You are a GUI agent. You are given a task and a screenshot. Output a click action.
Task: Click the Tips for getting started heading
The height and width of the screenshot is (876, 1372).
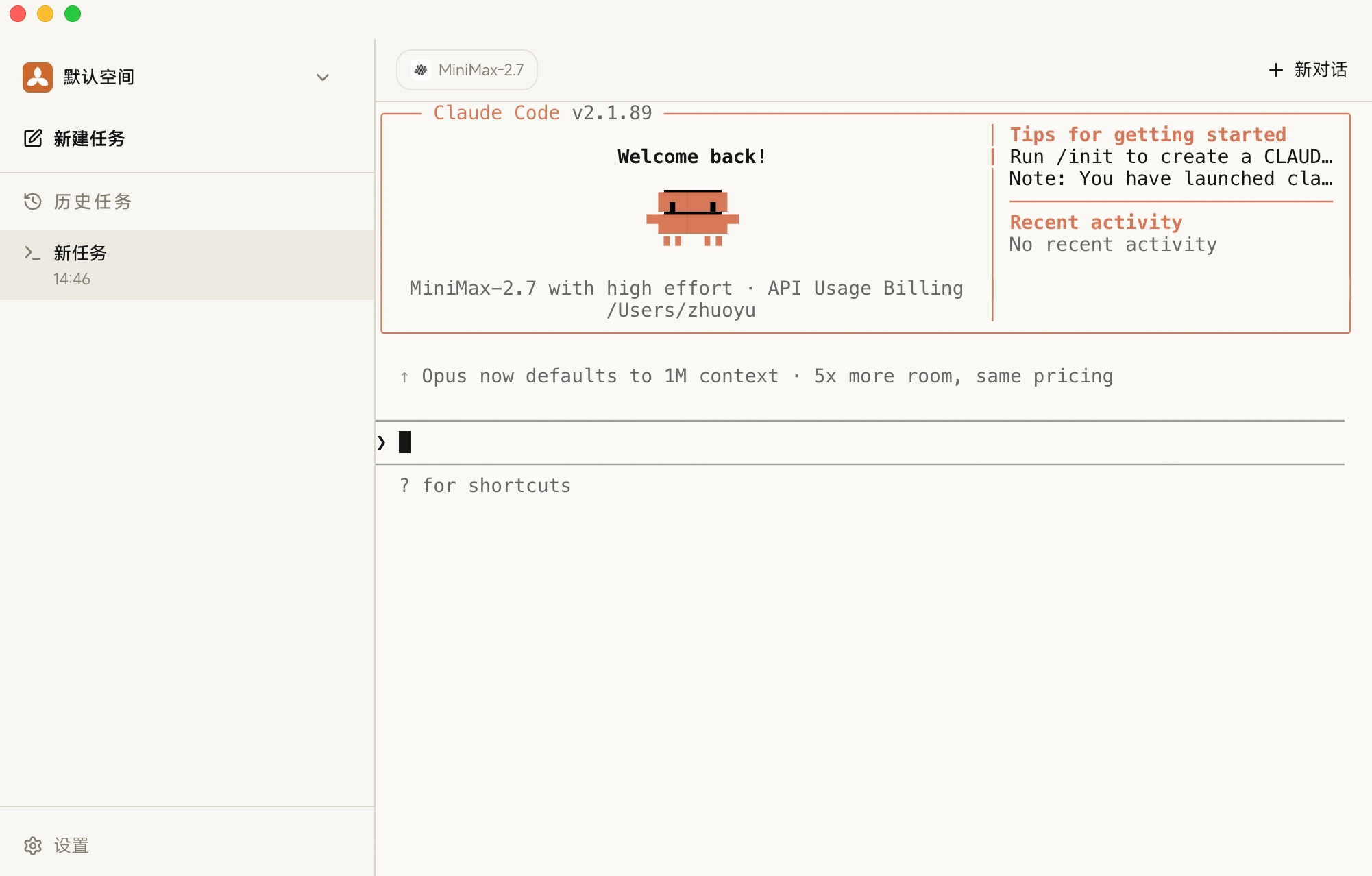tap(1147, 134)
